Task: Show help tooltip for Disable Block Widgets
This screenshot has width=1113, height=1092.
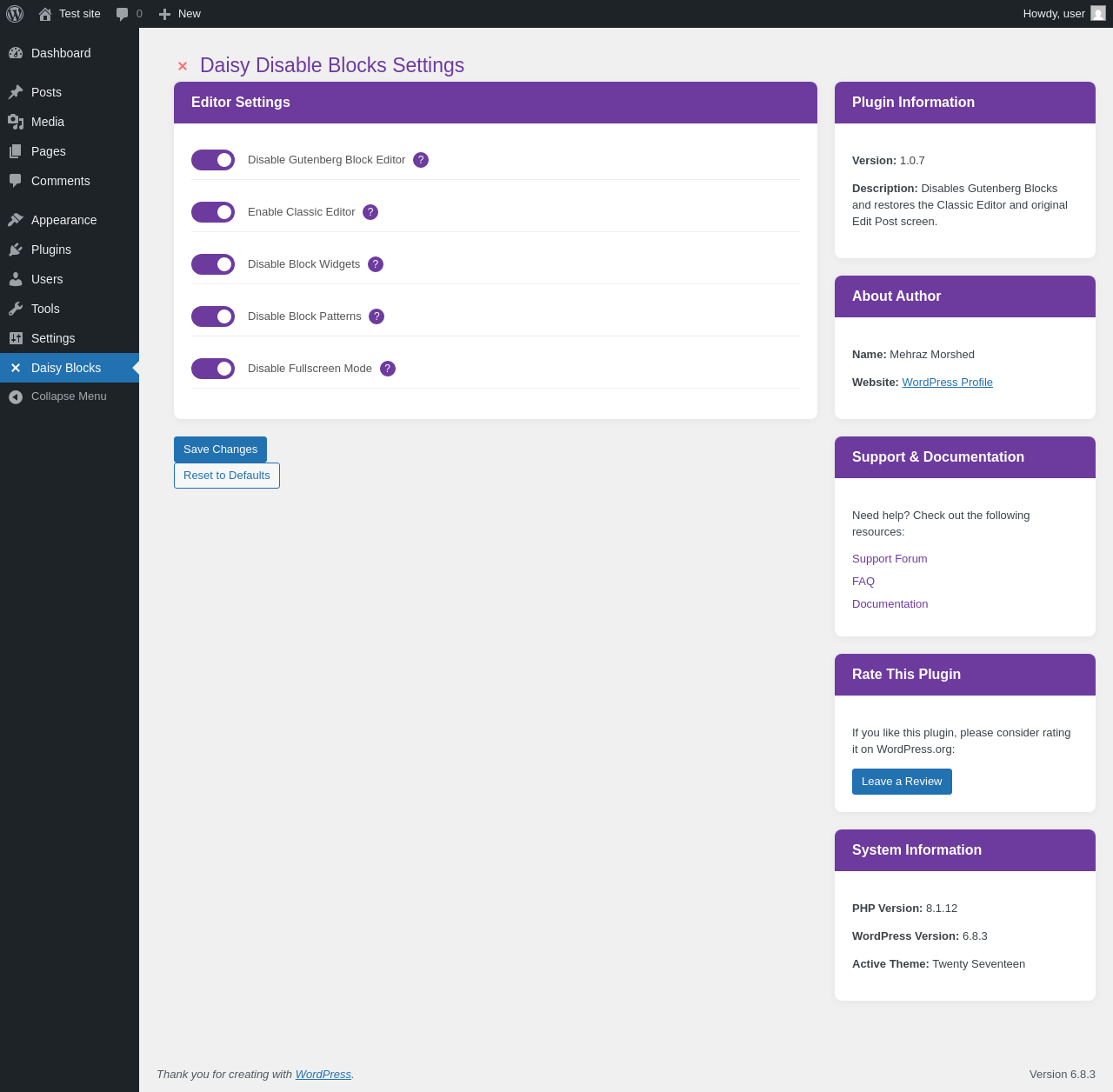Action: [x=376, y=264]
